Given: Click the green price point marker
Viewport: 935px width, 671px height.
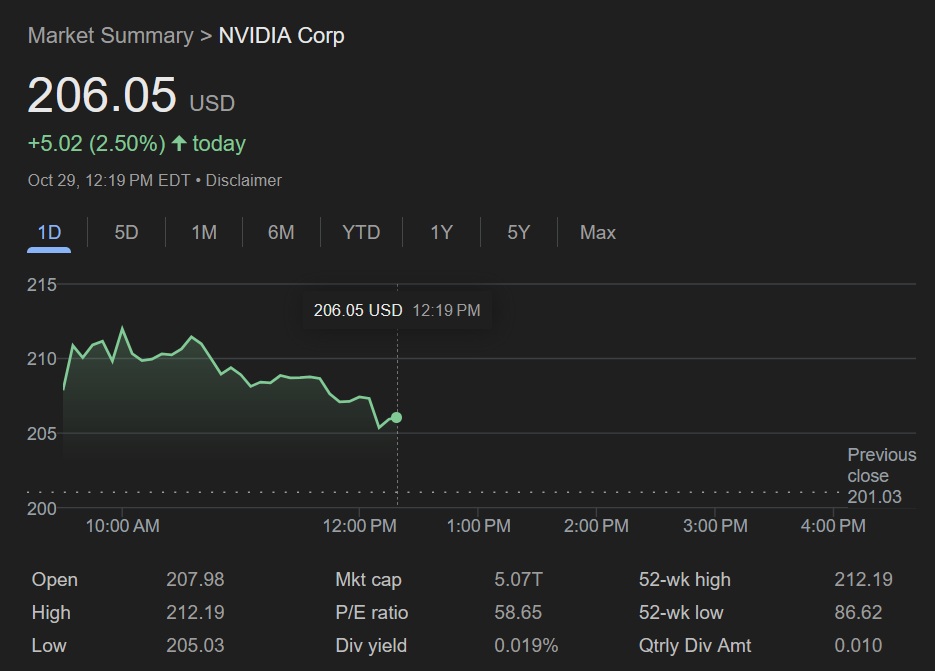Looking at the screenshot, I should [397, 417].
